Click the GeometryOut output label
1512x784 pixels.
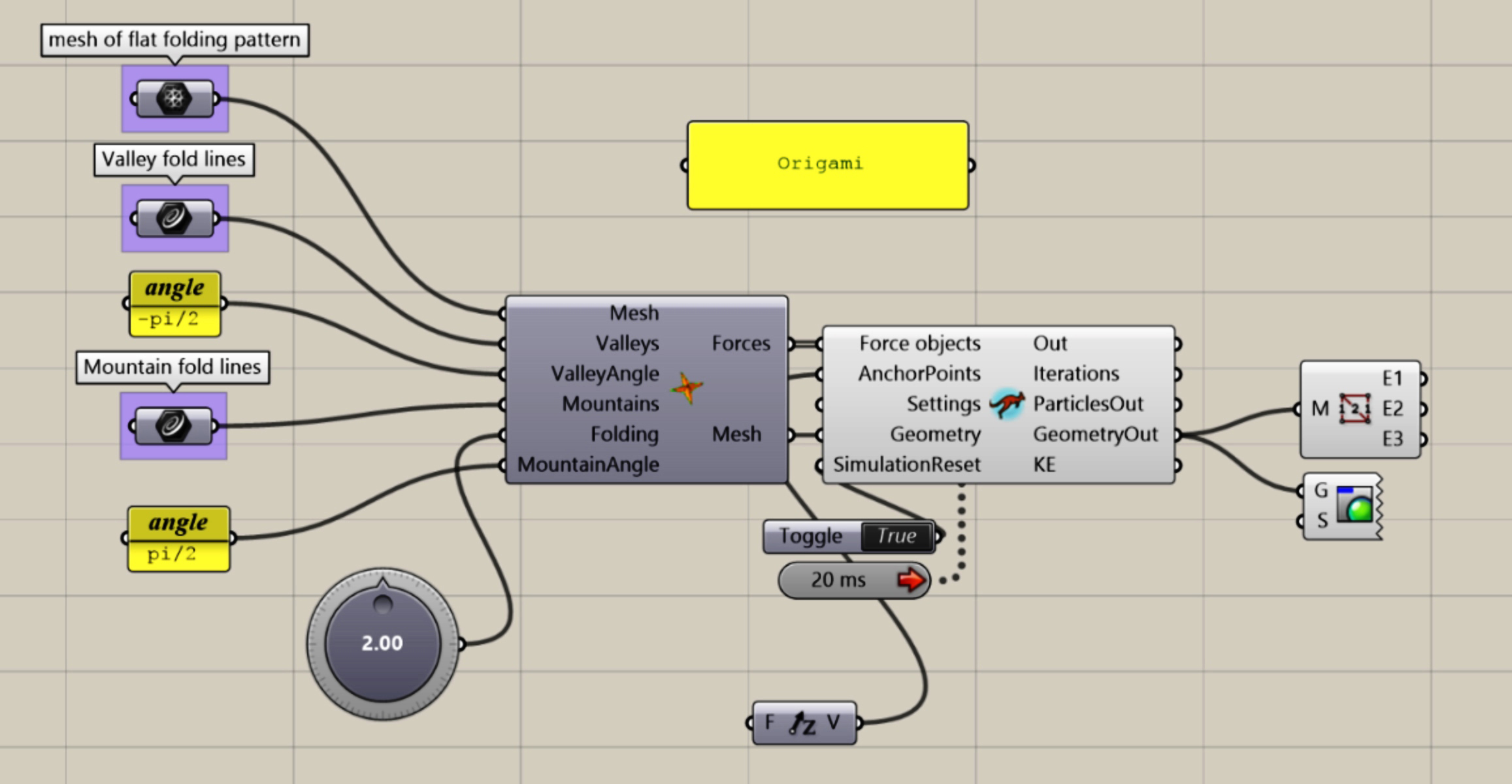coord(1095,434)
